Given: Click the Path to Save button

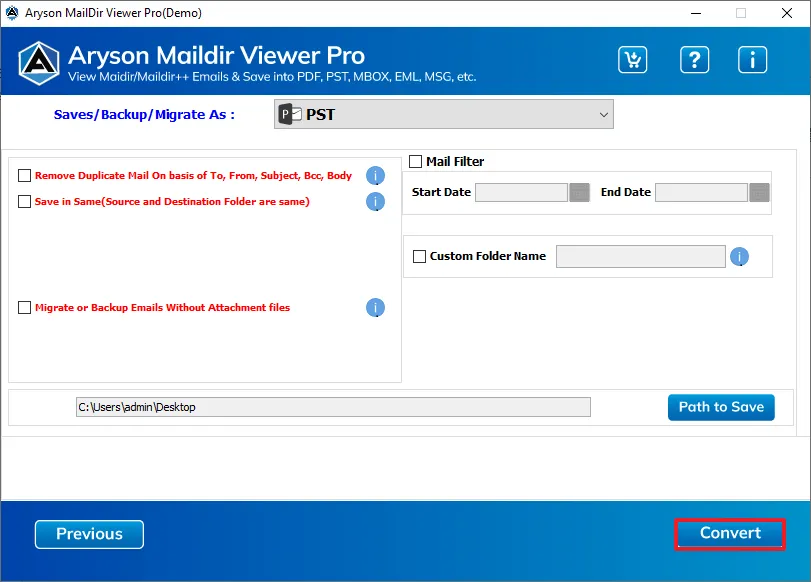Looking at the screenshot, I should (721, 407).
